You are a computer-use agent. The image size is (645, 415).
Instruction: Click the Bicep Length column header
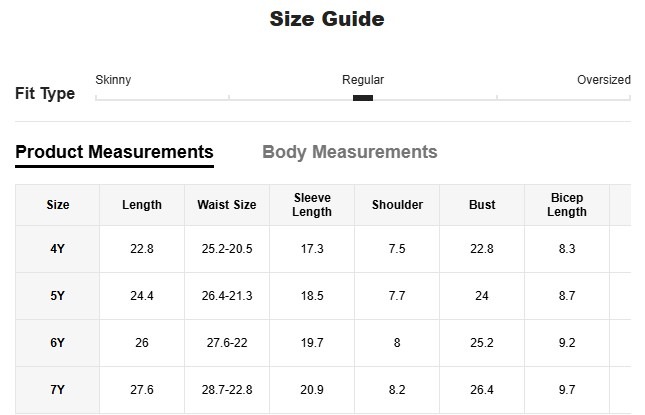[x=567, y=205]
